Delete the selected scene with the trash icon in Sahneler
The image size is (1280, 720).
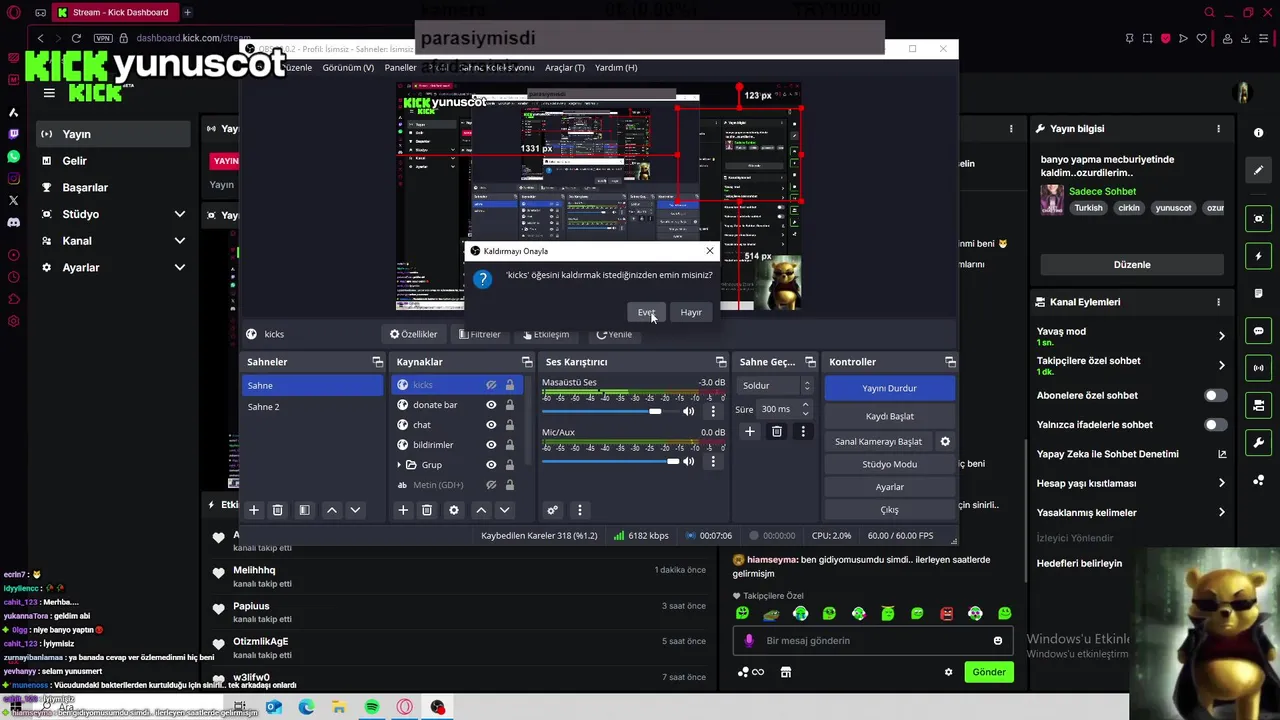[x=278, y=510]
